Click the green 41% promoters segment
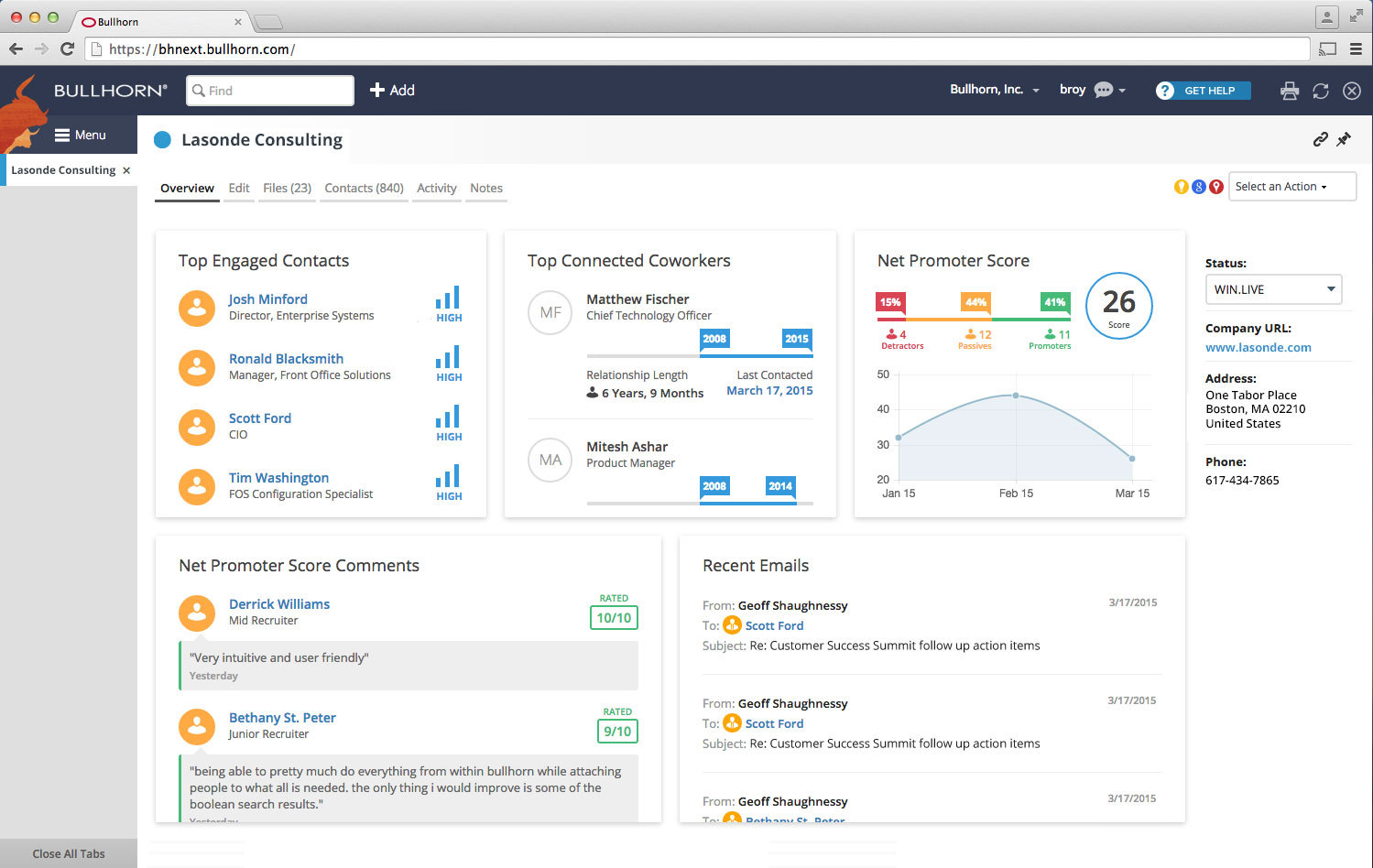Image resolution: width=1373 pixels, height=868 pixels. click(x=1054, y=302)
